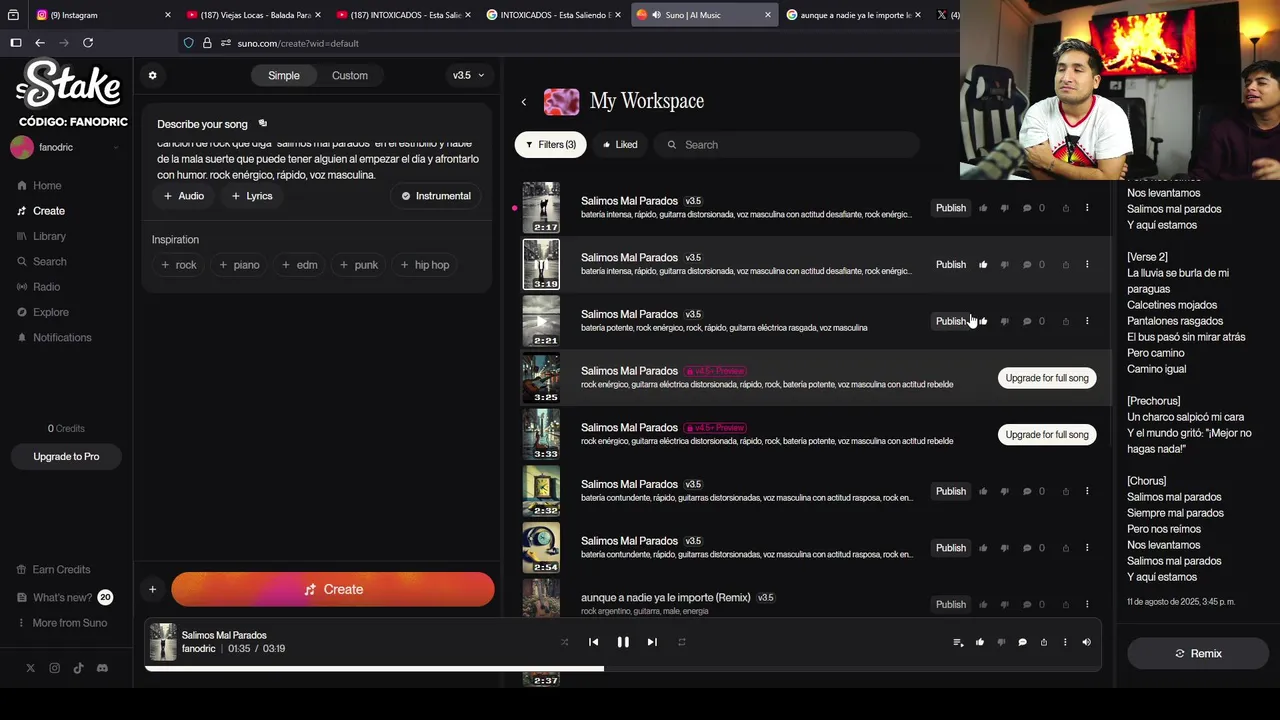Open Suno's Discord link in the sidebar footer
The width and height of the screenshot is (1280, 720).
click(102, 668)
